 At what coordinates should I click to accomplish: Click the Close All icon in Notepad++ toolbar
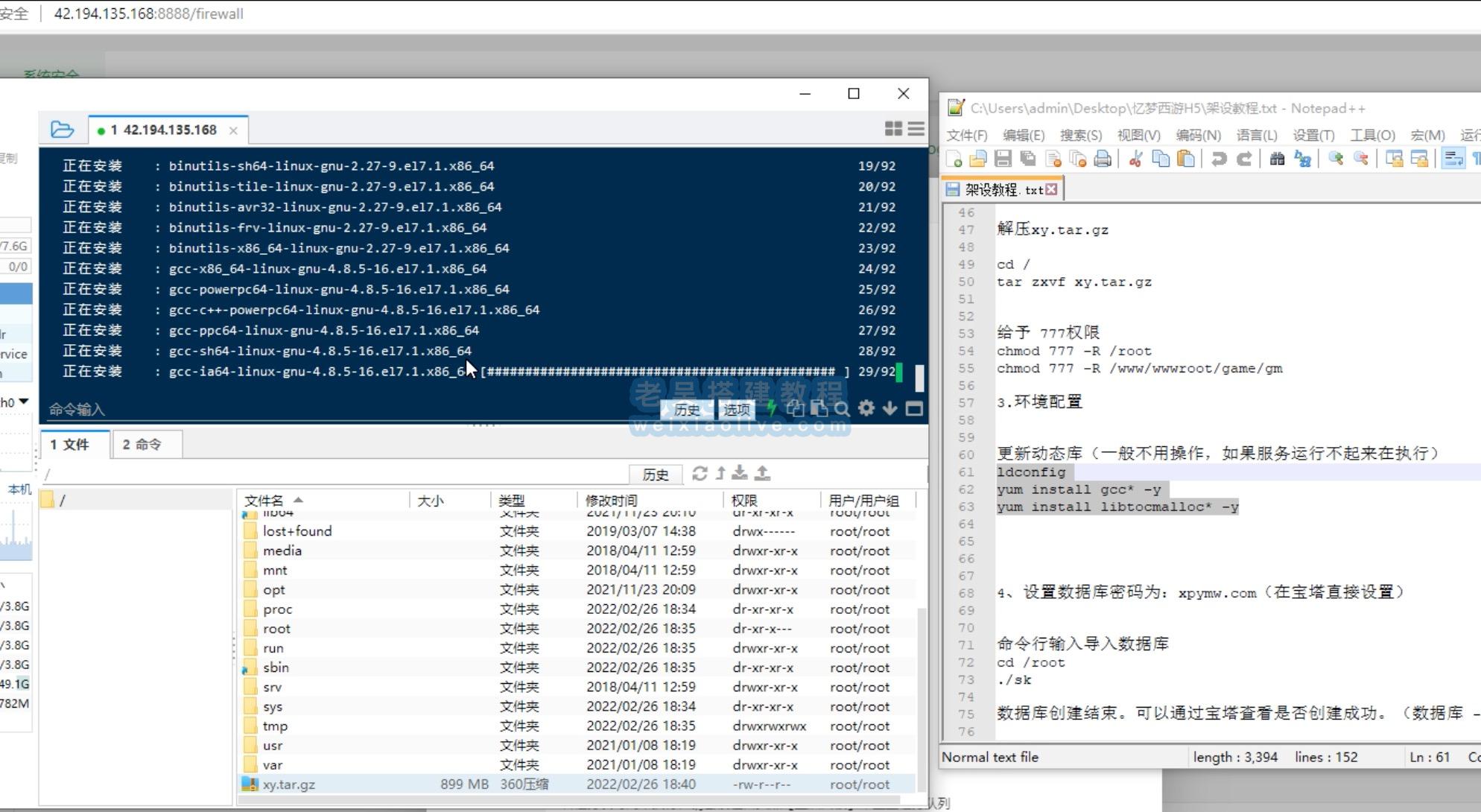1077,159
